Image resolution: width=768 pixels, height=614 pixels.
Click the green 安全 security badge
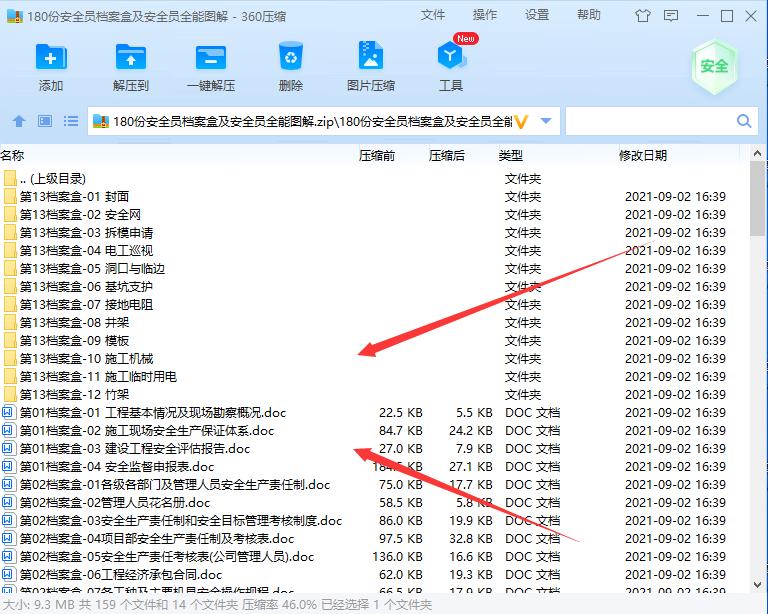click(714, 67)
